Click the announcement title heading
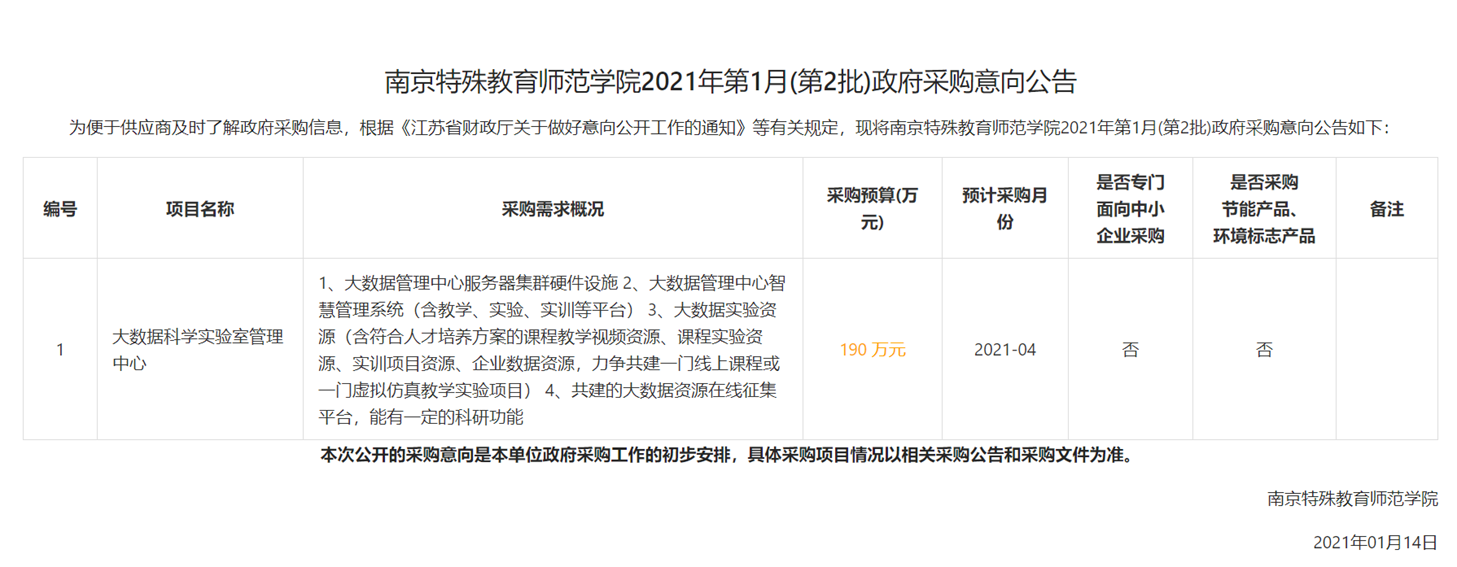 [x=730, y=81]
